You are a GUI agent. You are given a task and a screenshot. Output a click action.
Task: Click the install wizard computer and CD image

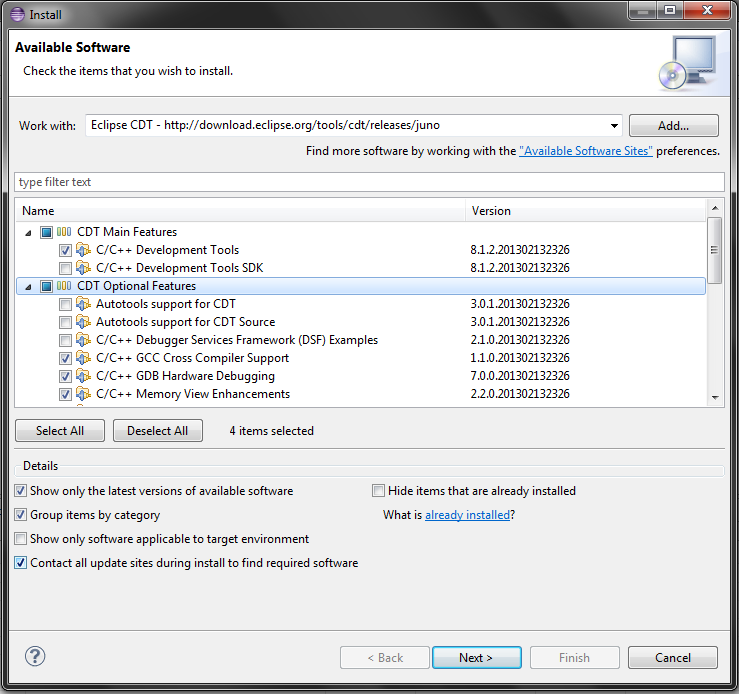[x=687, y=64]
